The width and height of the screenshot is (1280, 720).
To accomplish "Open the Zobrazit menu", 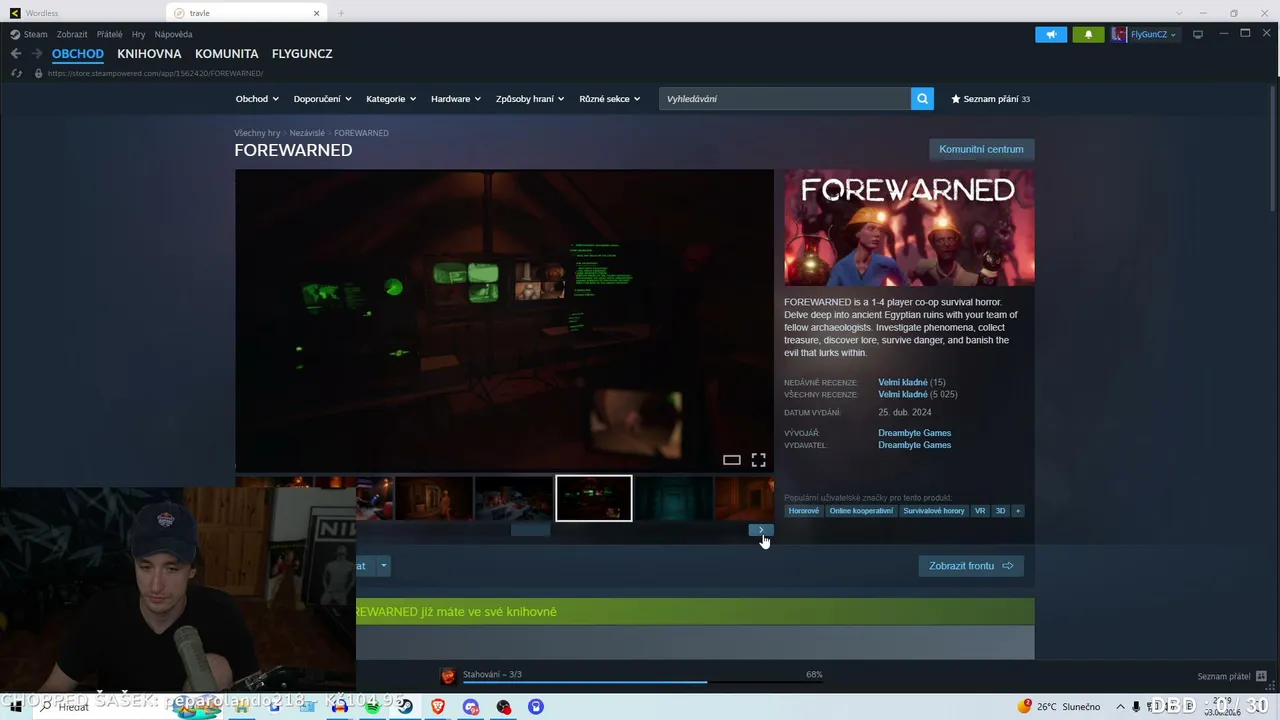I will (x=72, y=34).
